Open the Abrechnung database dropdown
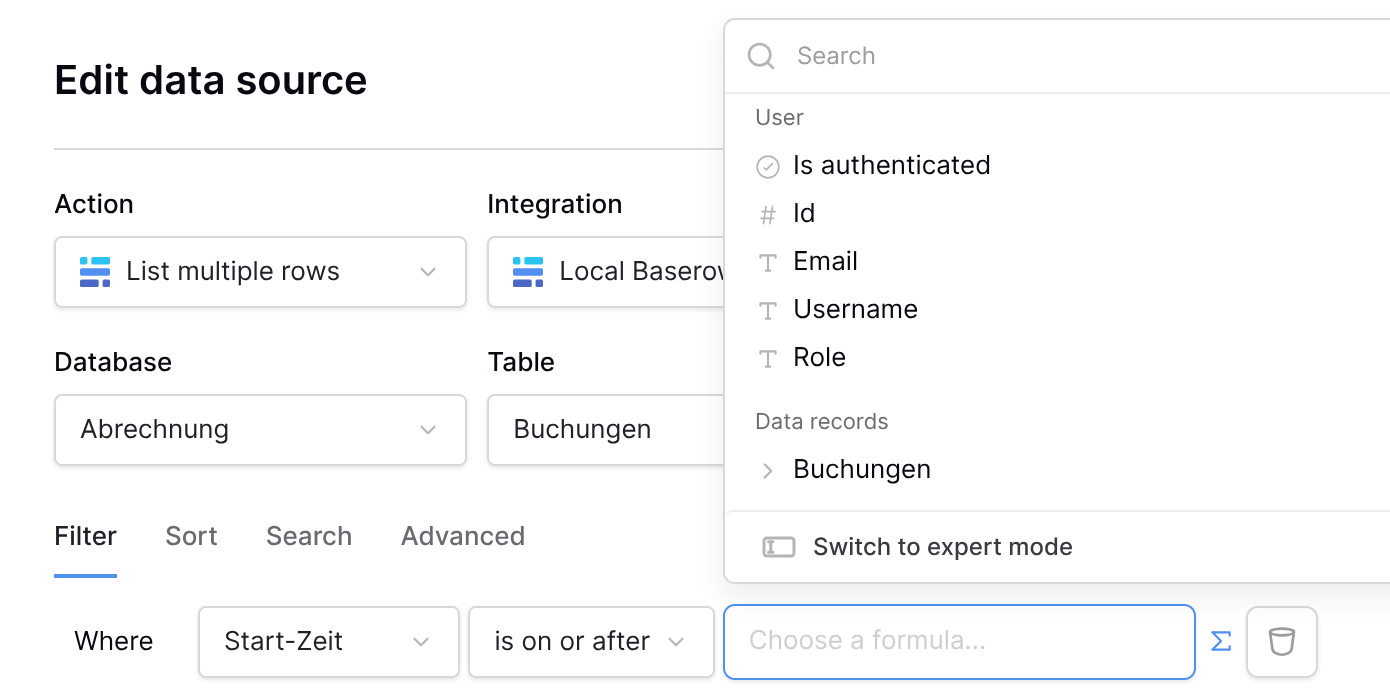Viewport: 1390px width, 695px height. click(x=260, y=430)
